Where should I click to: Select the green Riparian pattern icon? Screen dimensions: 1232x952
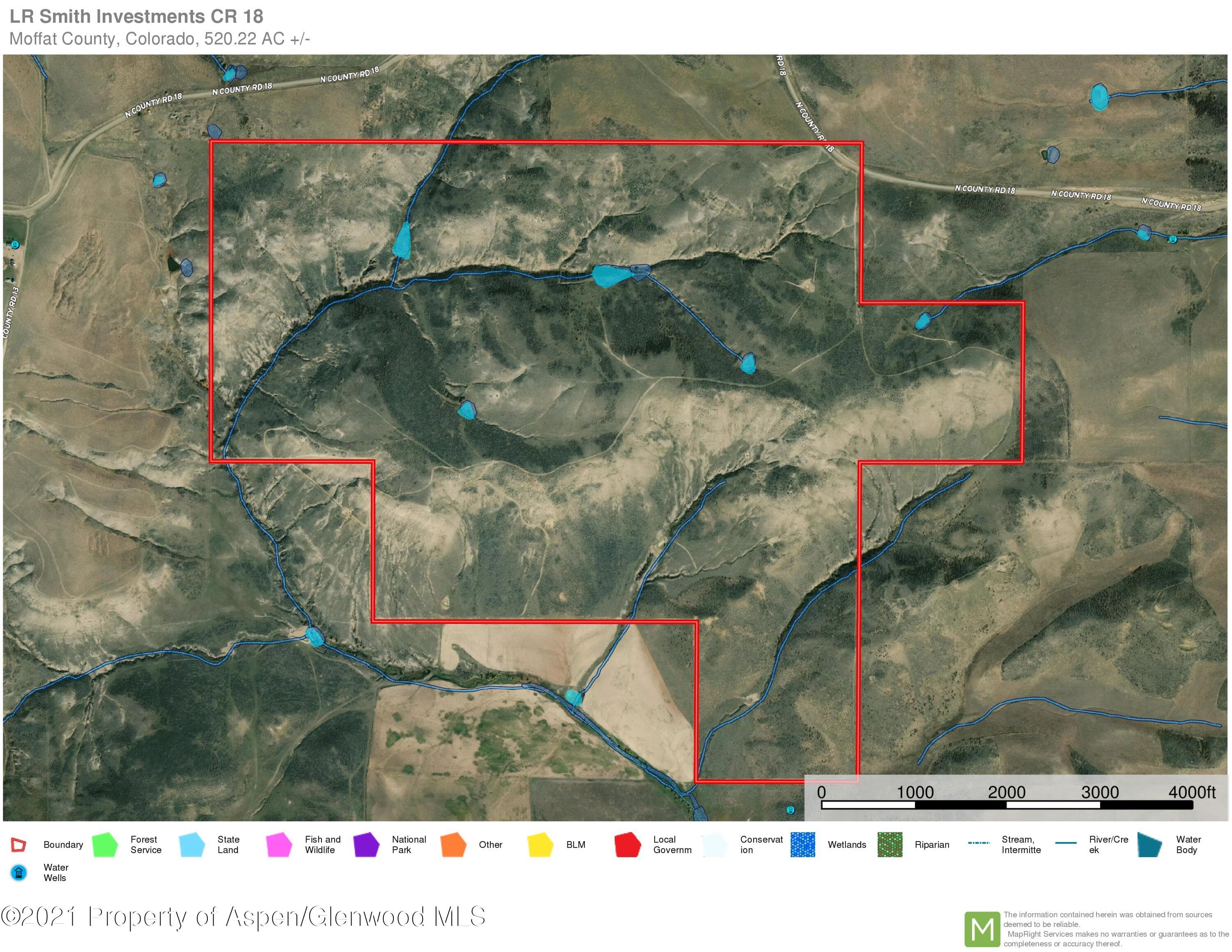tap(890, 844)
